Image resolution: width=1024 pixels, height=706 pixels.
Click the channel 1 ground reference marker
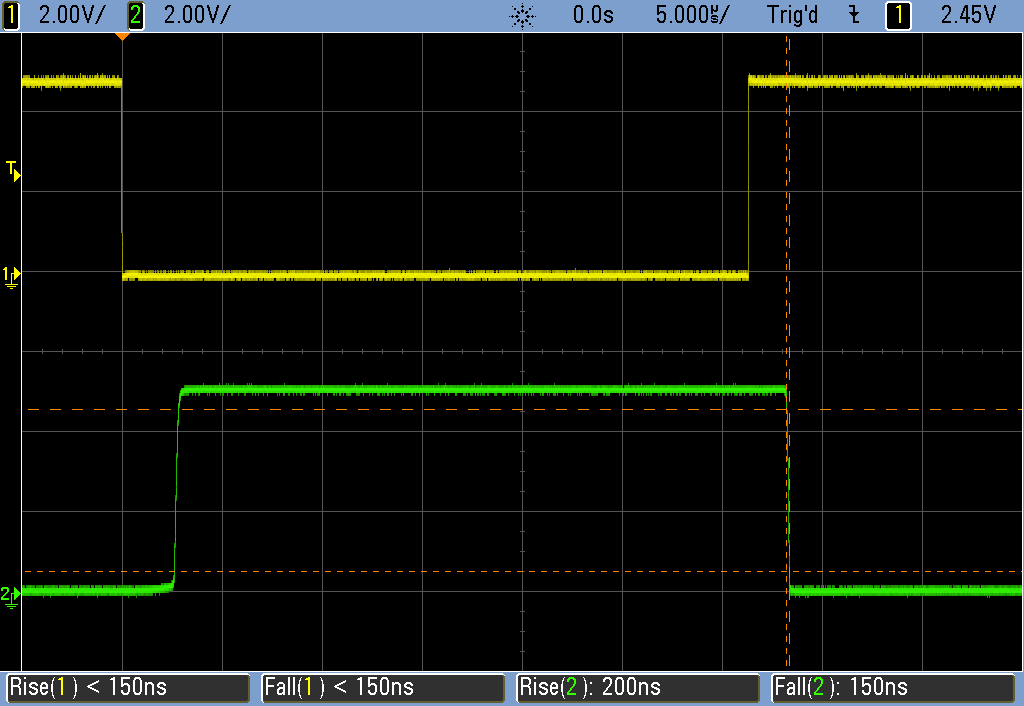click(x=11, y=274)
